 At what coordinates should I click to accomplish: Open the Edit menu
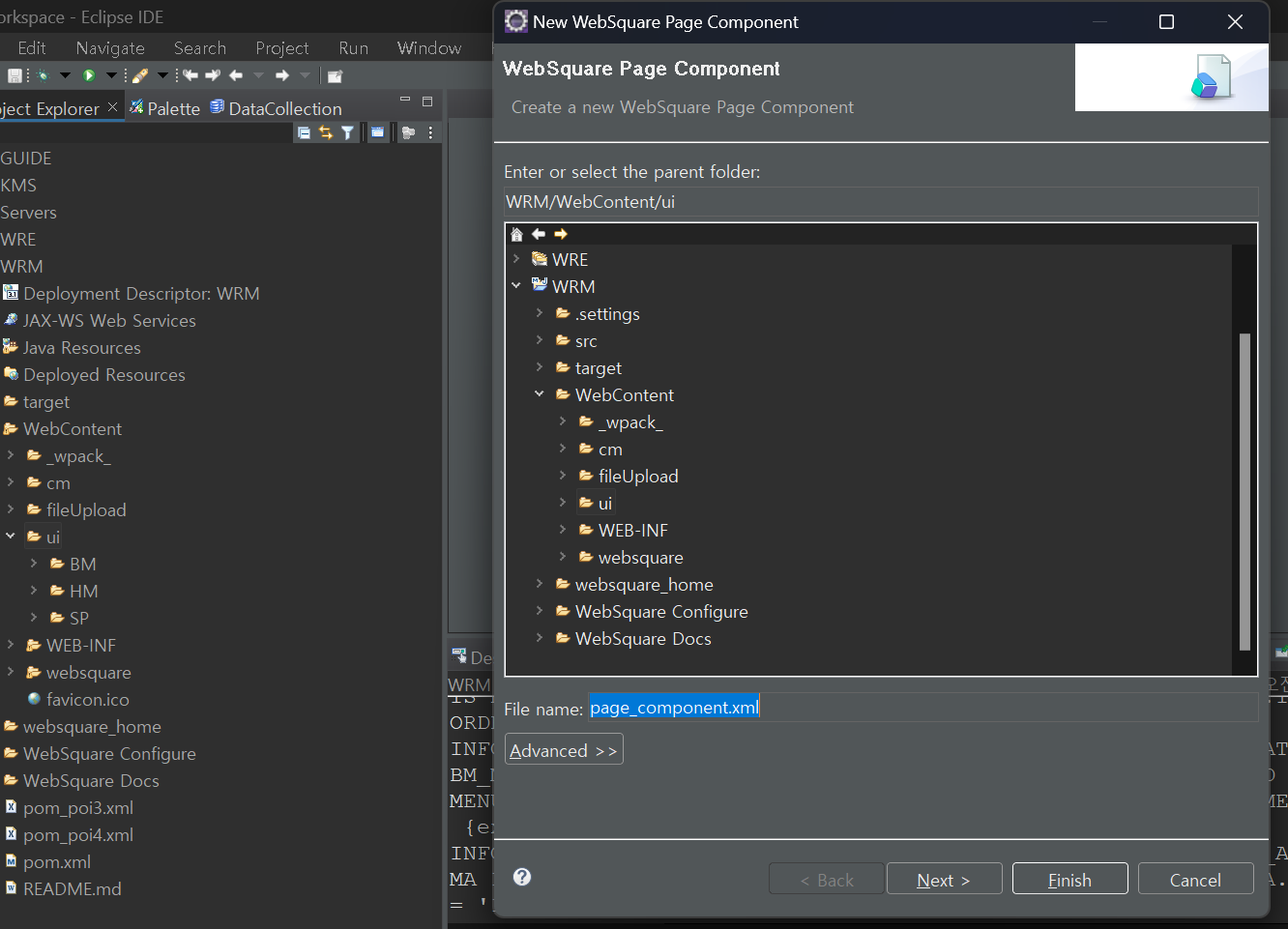pyautogui.click(x=32, y=47)
